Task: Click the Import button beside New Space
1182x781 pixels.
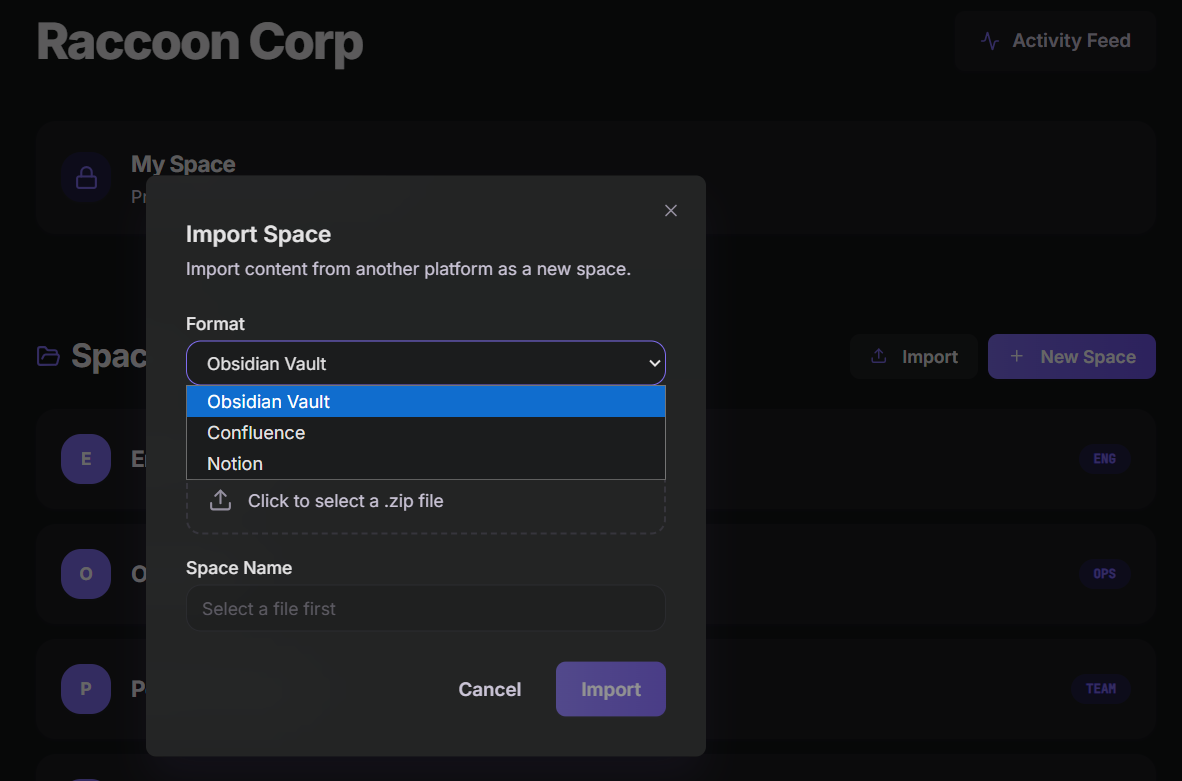Action: (x=913, y=357)
